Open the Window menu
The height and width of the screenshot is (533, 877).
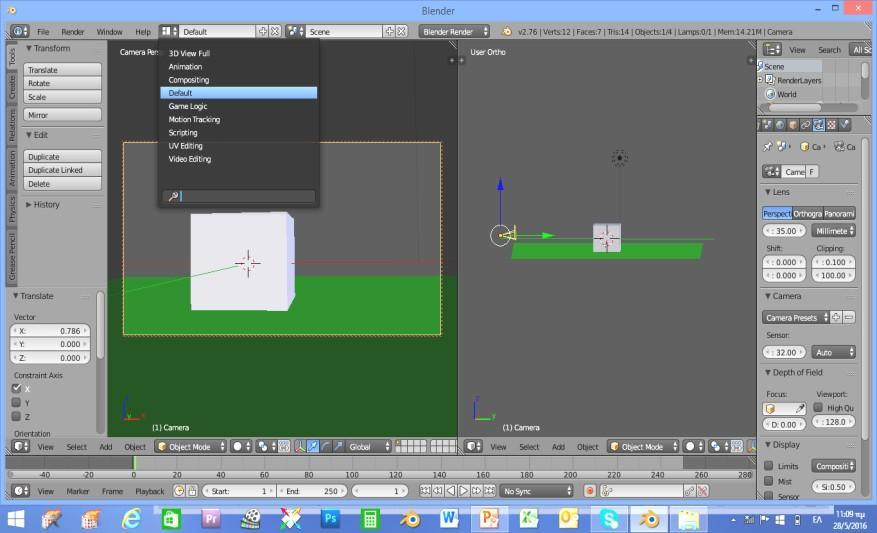pos(110,32)
